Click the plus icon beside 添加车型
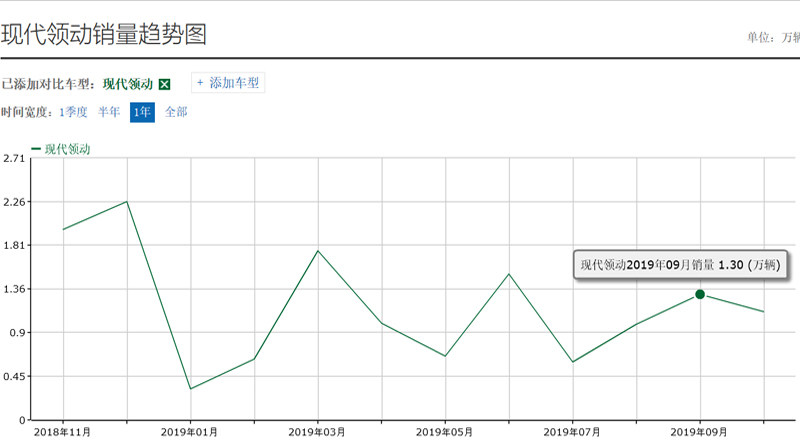 [x=200, y=83]
